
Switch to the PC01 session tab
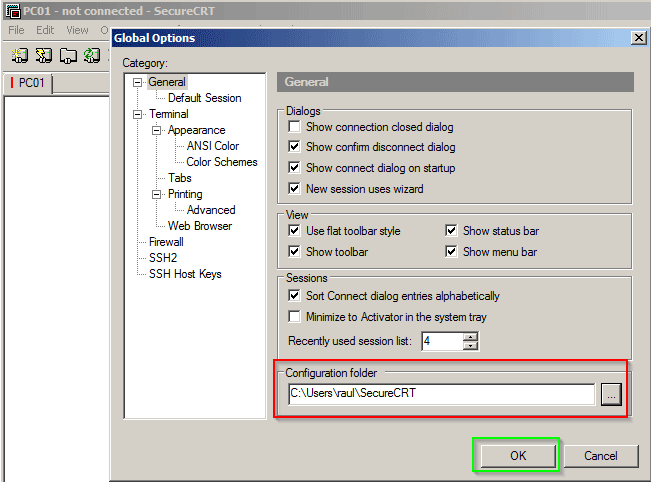[x=28, y=83]
